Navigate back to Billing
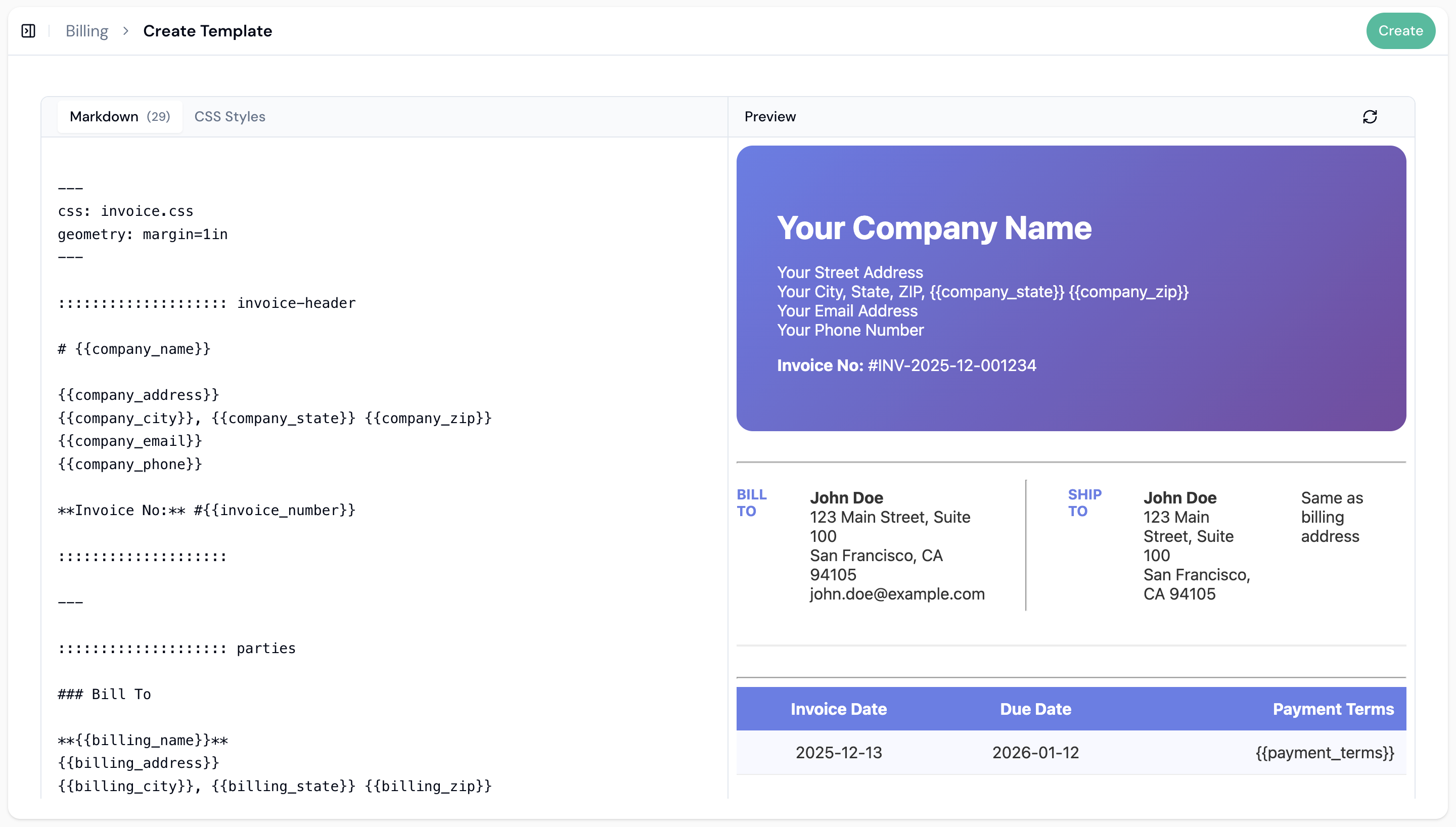This screenshot has height=827, width=1456. 87,31
